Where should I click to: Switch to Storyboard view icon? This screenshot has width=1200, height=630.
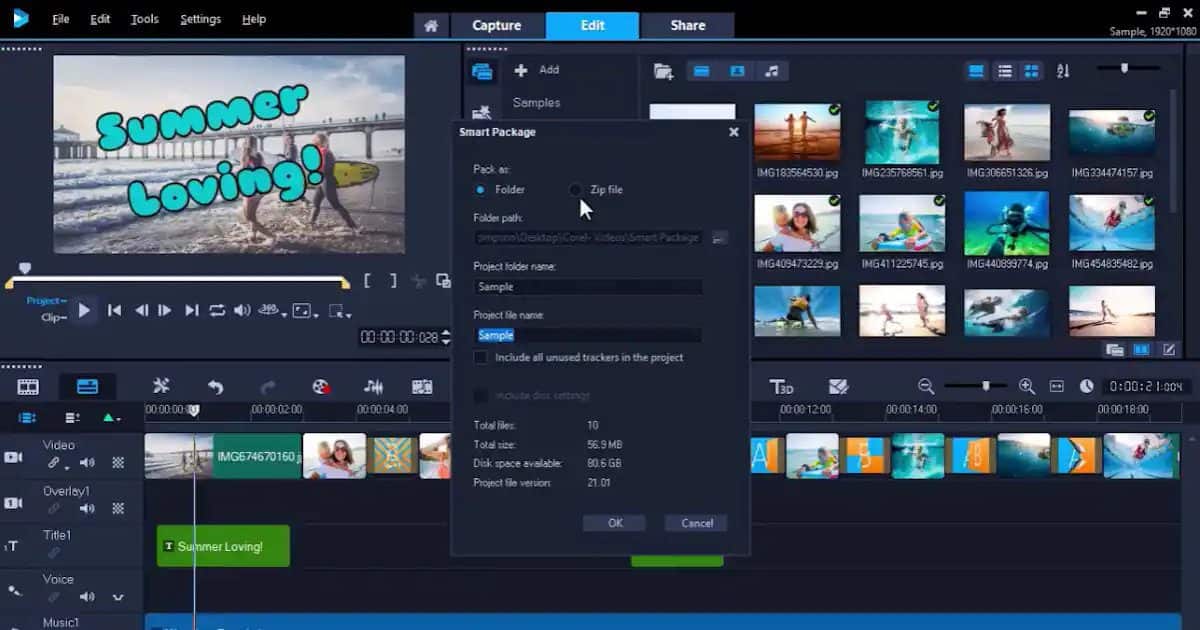(28, 387)
